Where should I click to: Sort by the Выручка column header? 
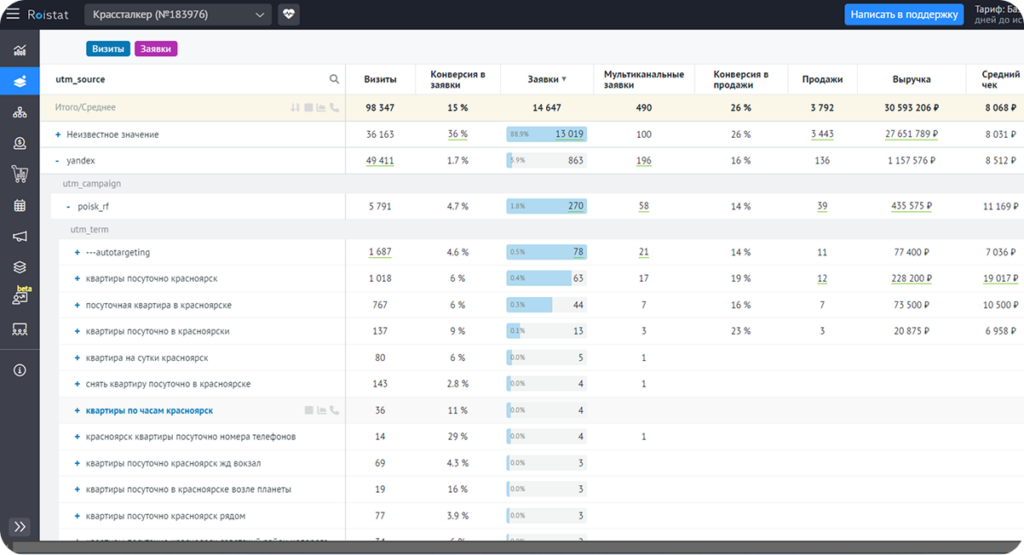click(x=911, y=79)
